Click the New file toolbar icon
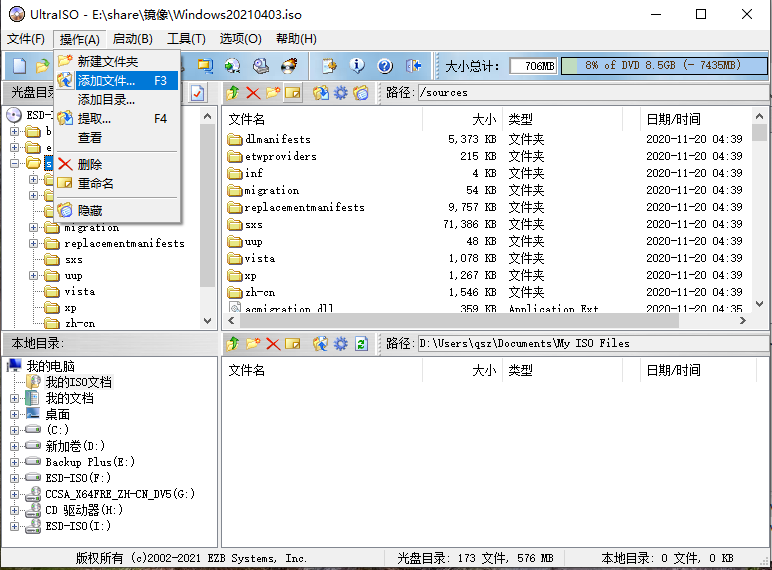Screen dimensions: 772x570 (x=19, y=65)
